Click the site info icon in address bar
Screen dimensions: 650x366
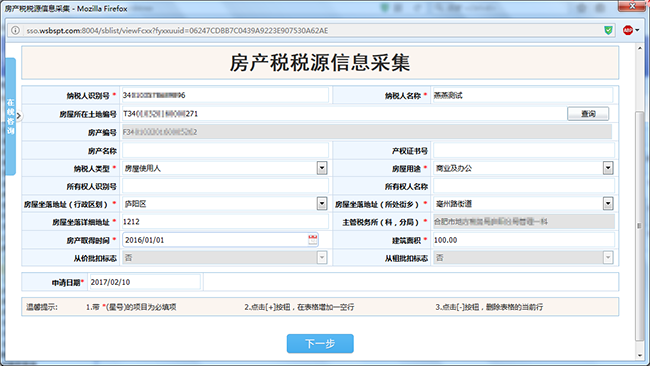(15, 30)
